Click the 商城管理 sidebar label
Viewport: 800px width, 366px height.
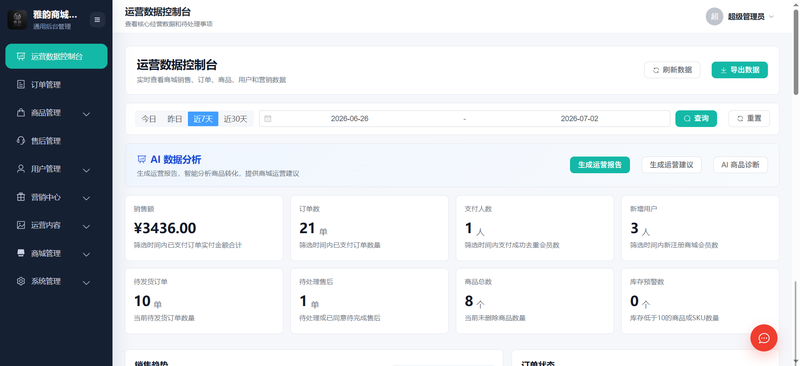coord(46,253)
